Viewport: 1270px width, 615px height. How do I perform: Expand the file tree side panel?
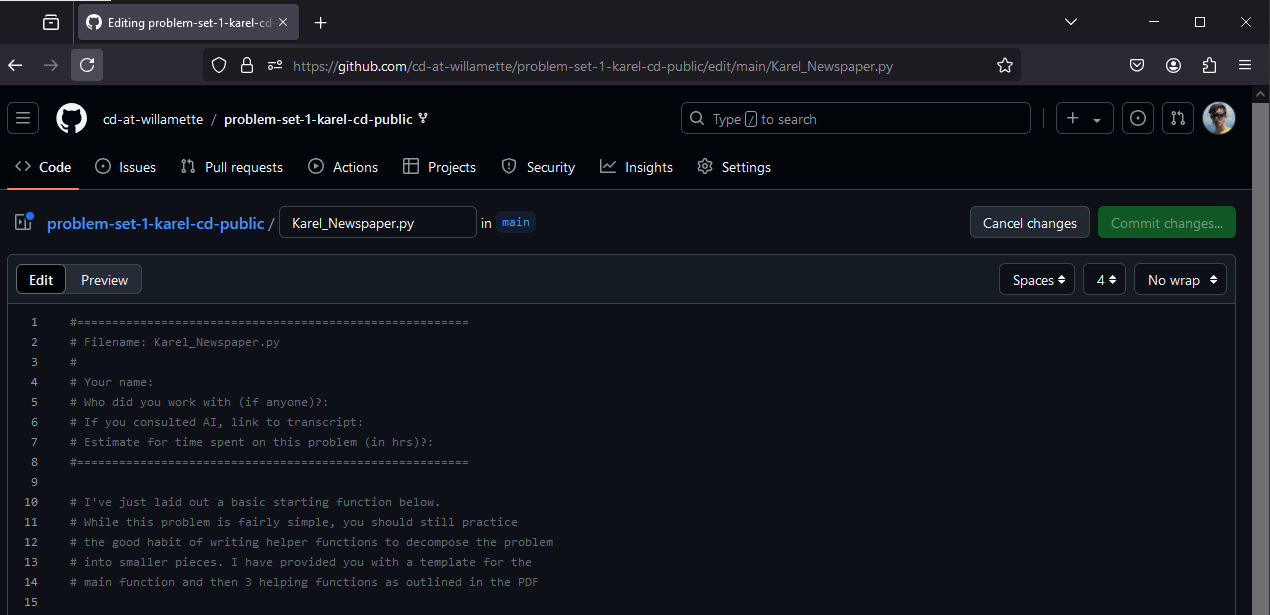pyautogui.click(x=24, y=223)
